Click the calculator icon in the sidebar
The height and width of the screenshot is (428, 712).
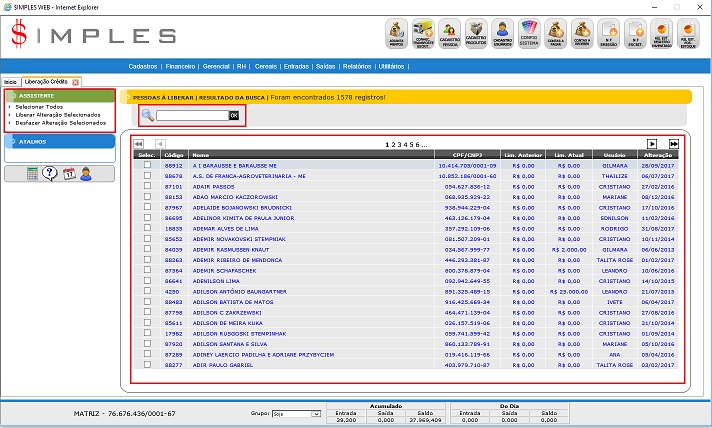click(x=33, y=173)
